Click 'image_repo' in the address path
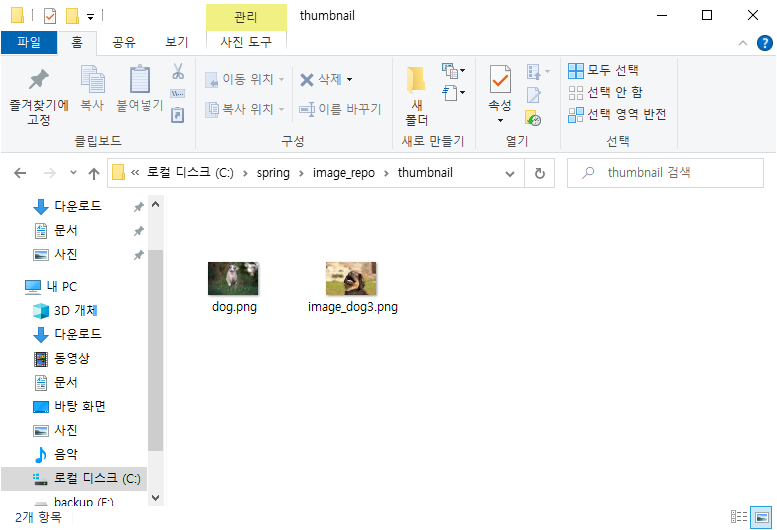 coord(343,173)
